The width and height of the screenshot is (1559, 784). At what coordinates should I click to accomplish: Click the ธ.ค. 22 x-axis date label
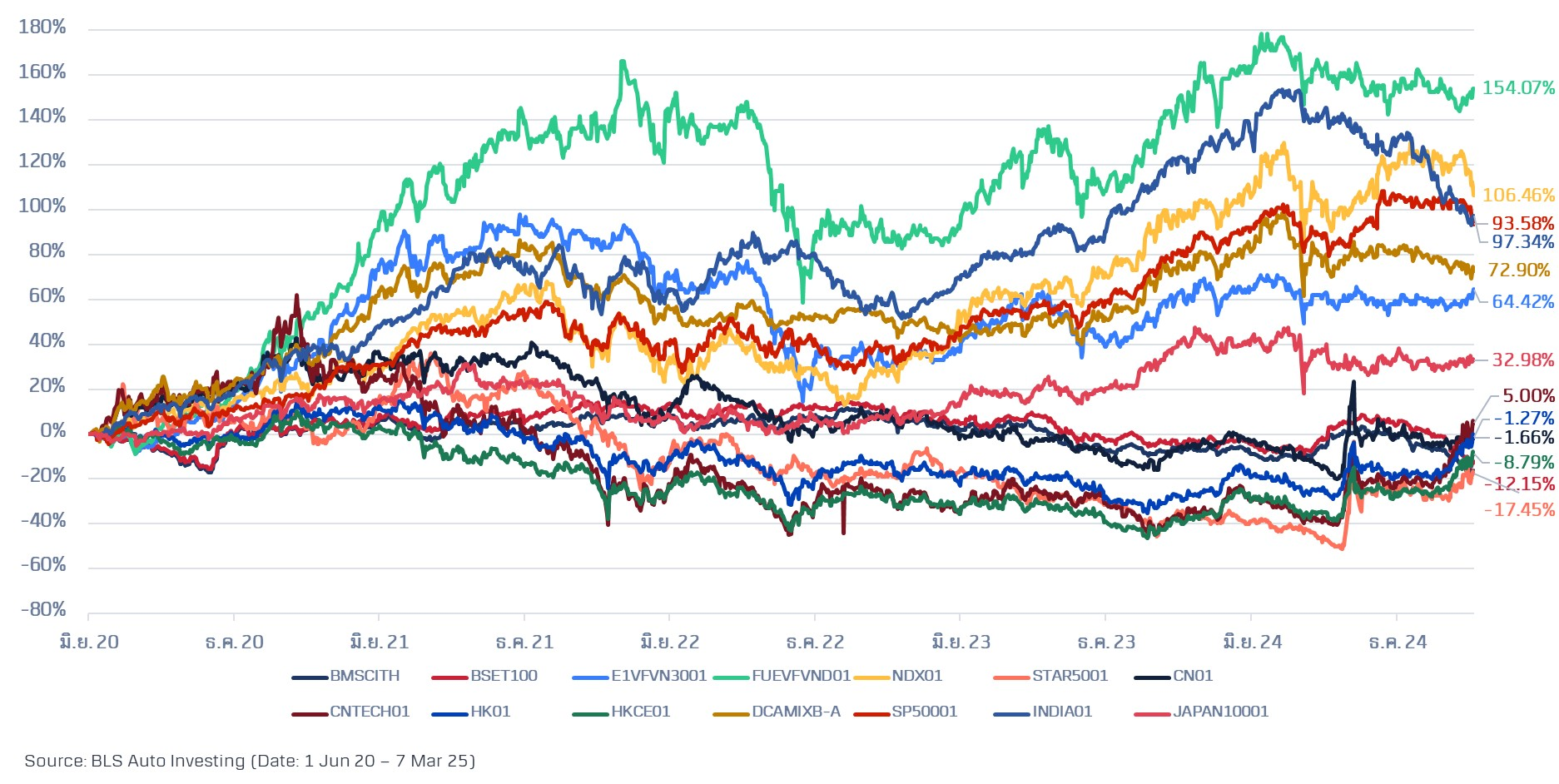pyautogui.click(x=815, y=643)
